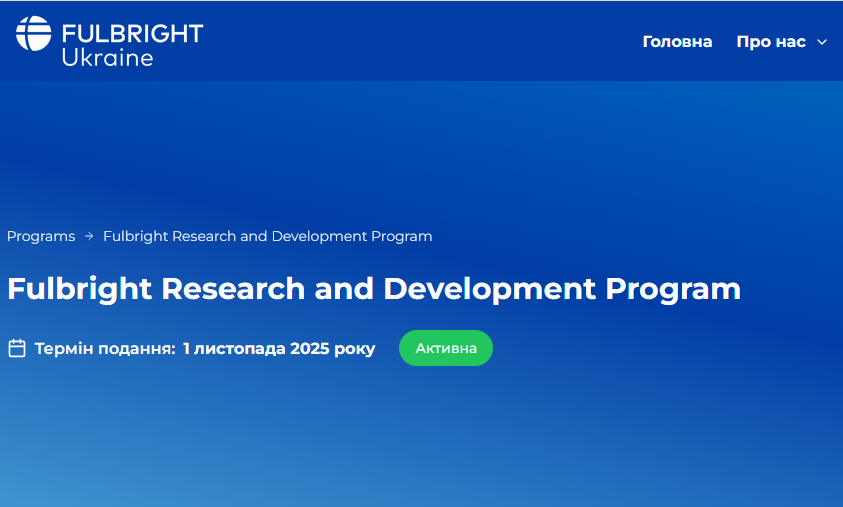Click the date 1 листопада 2025 року
The width and height of the screenshot is (843, 507).
pos(279,349)
